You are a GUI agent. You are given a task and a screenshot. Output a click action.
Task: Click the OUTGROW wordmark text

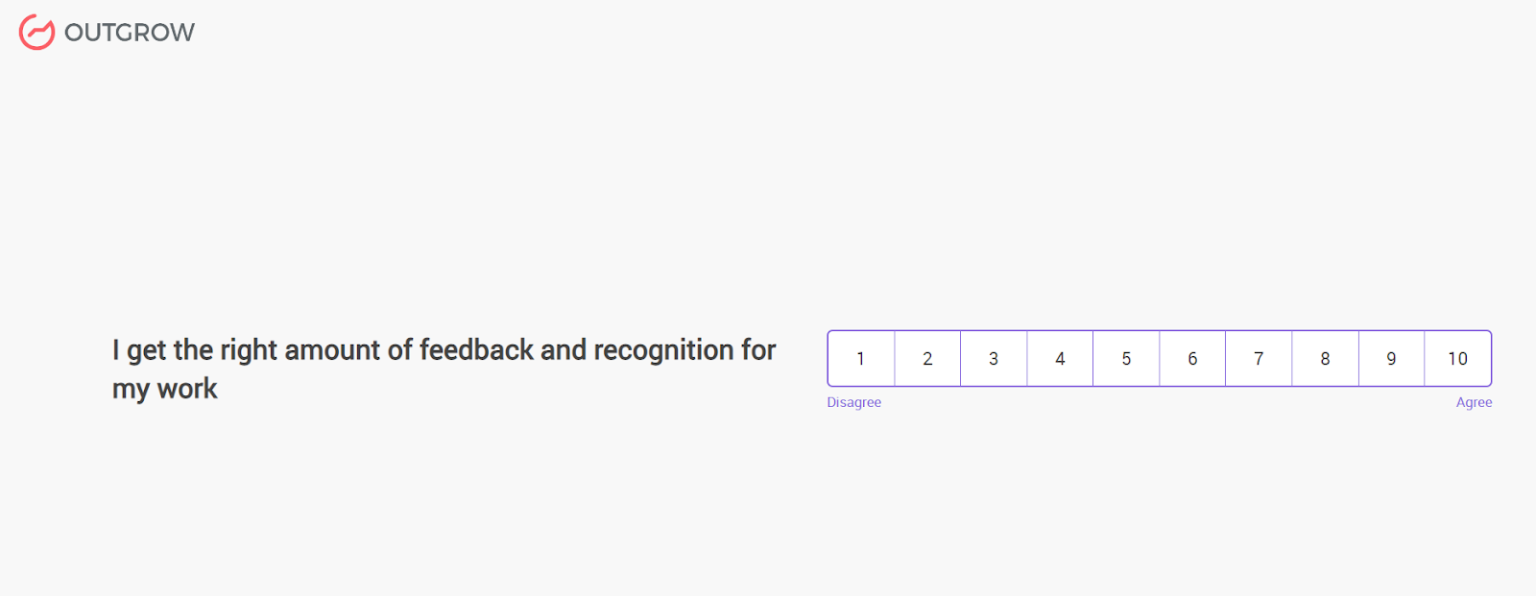pyautogui.click(x=129, y=33)
